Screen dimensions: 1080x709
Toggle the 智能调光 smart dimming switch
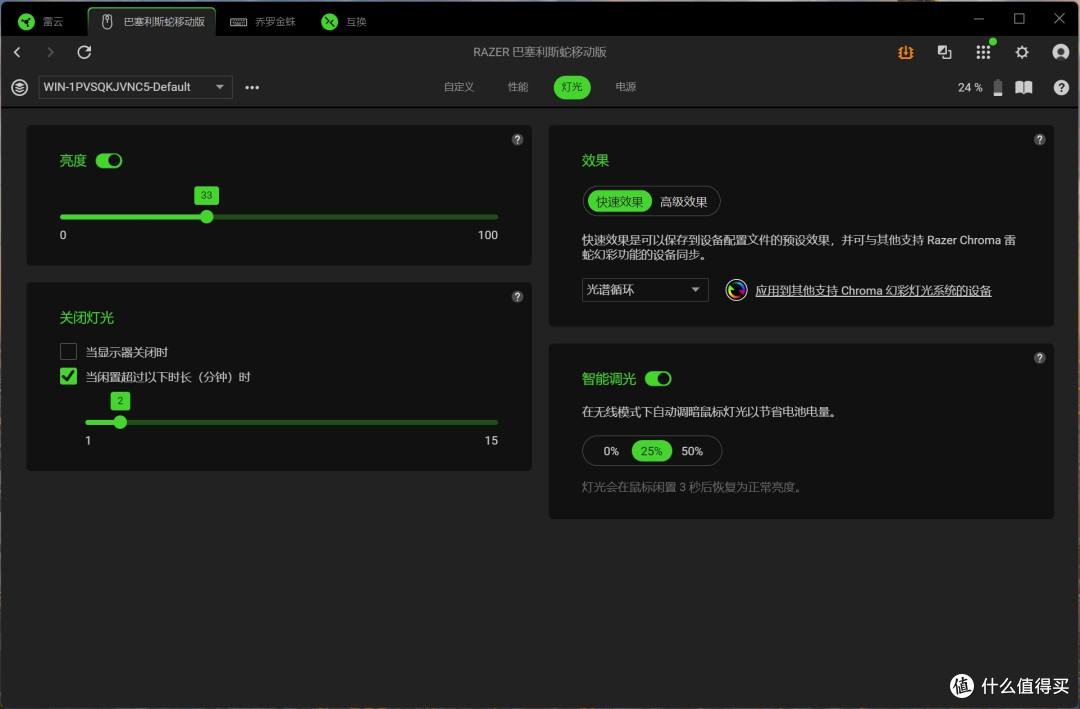tap(658, 379)
